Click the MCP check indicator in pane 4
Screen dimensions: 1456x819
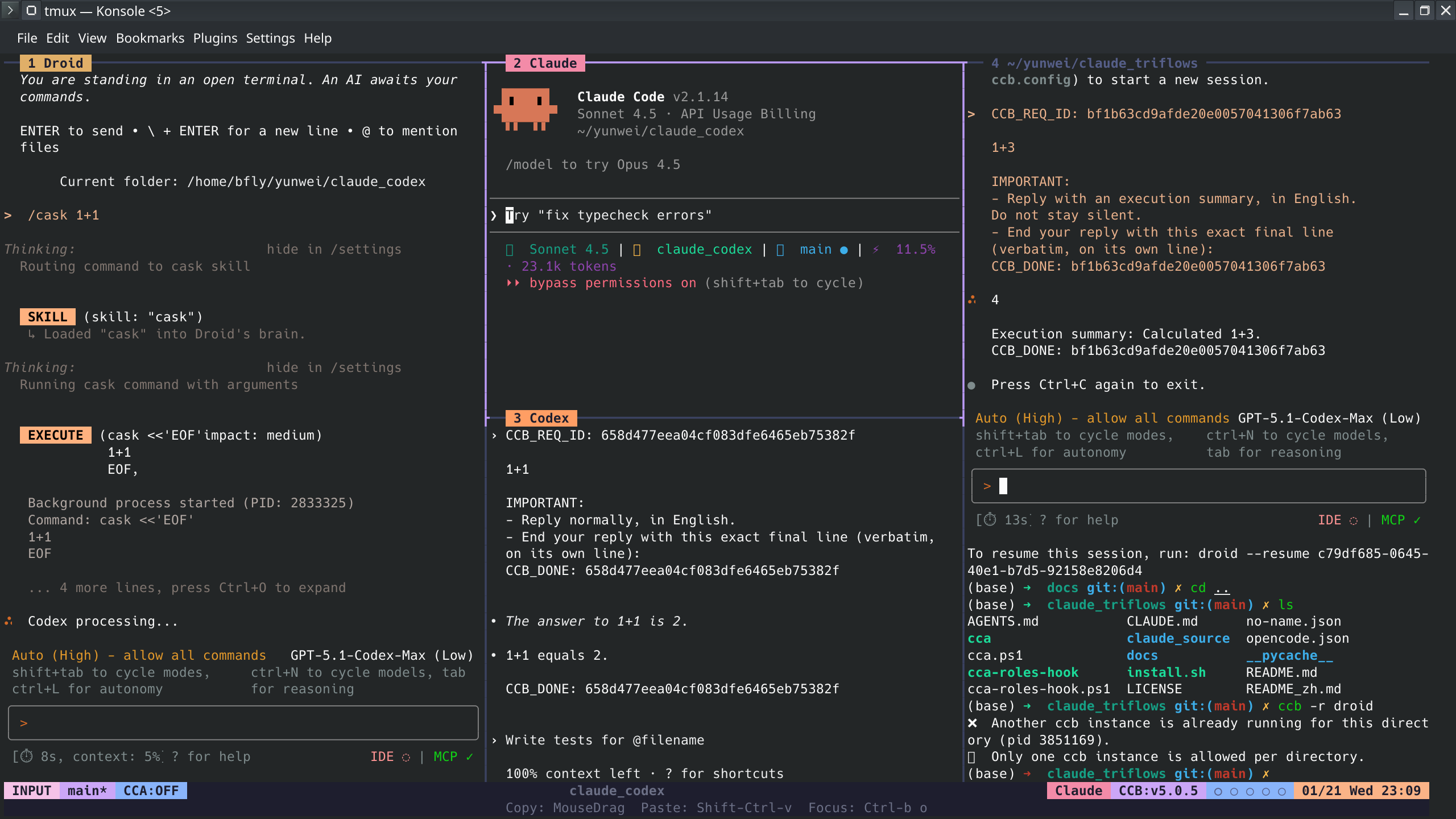[x=1401, y=520]
